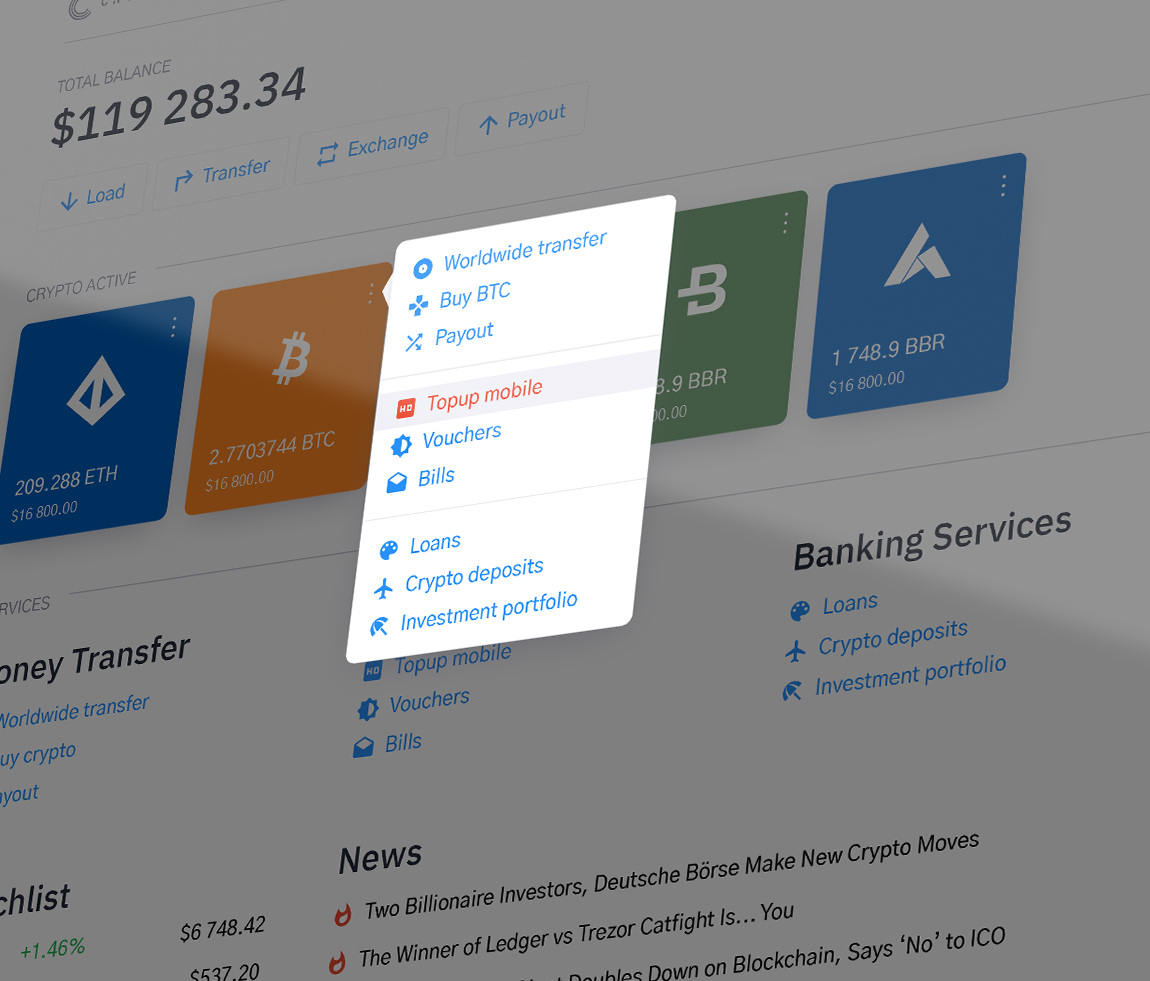Screen dimensions: 1150x981
Task: Open Bills link below the popup
Action: coord(403,743)
